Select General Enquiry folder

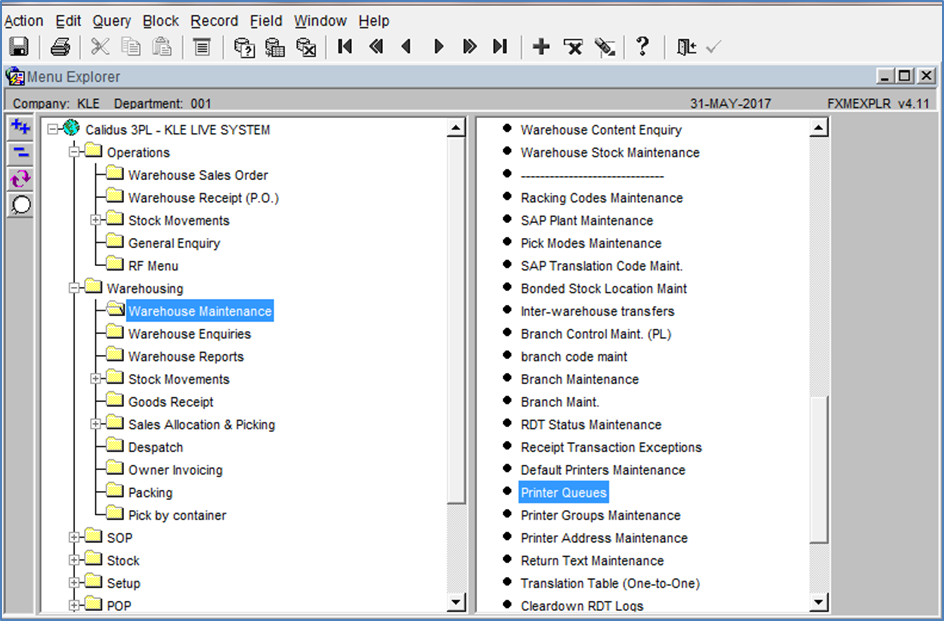click(x=174, y=243)
